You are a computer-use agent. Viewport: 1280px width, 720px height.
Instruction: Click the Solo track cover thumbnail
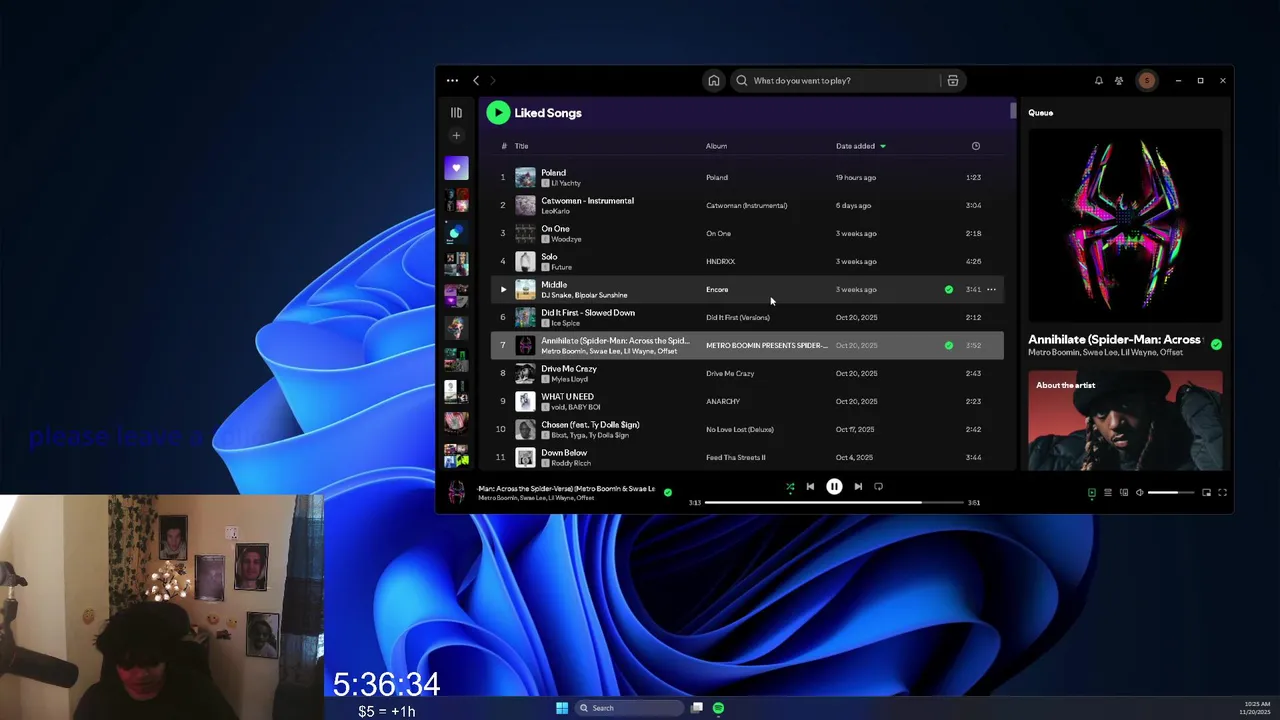tap(525, 261)
